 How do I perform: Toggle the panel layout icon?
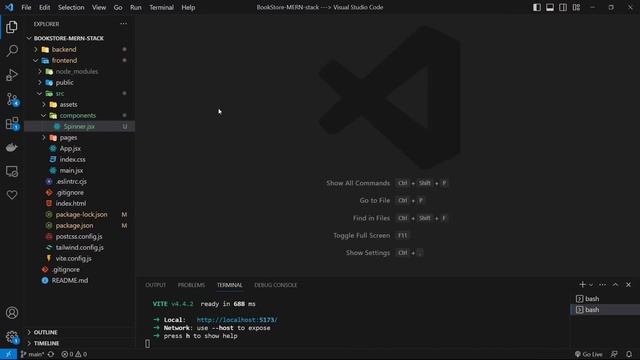pyautogui.click(x=550, y=7)
